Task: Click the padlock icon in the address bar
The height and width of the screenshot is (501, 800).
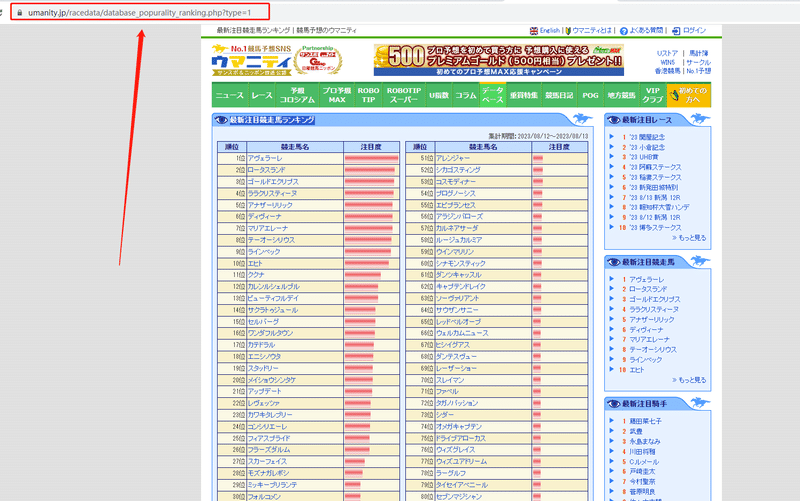Action: pyautogui.click(x=19, y=12)
